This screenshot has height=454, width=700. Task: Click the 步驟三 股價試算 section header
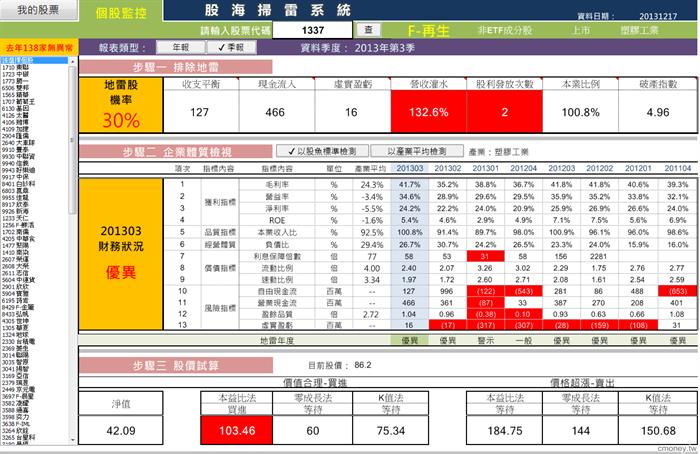[175, 366]
